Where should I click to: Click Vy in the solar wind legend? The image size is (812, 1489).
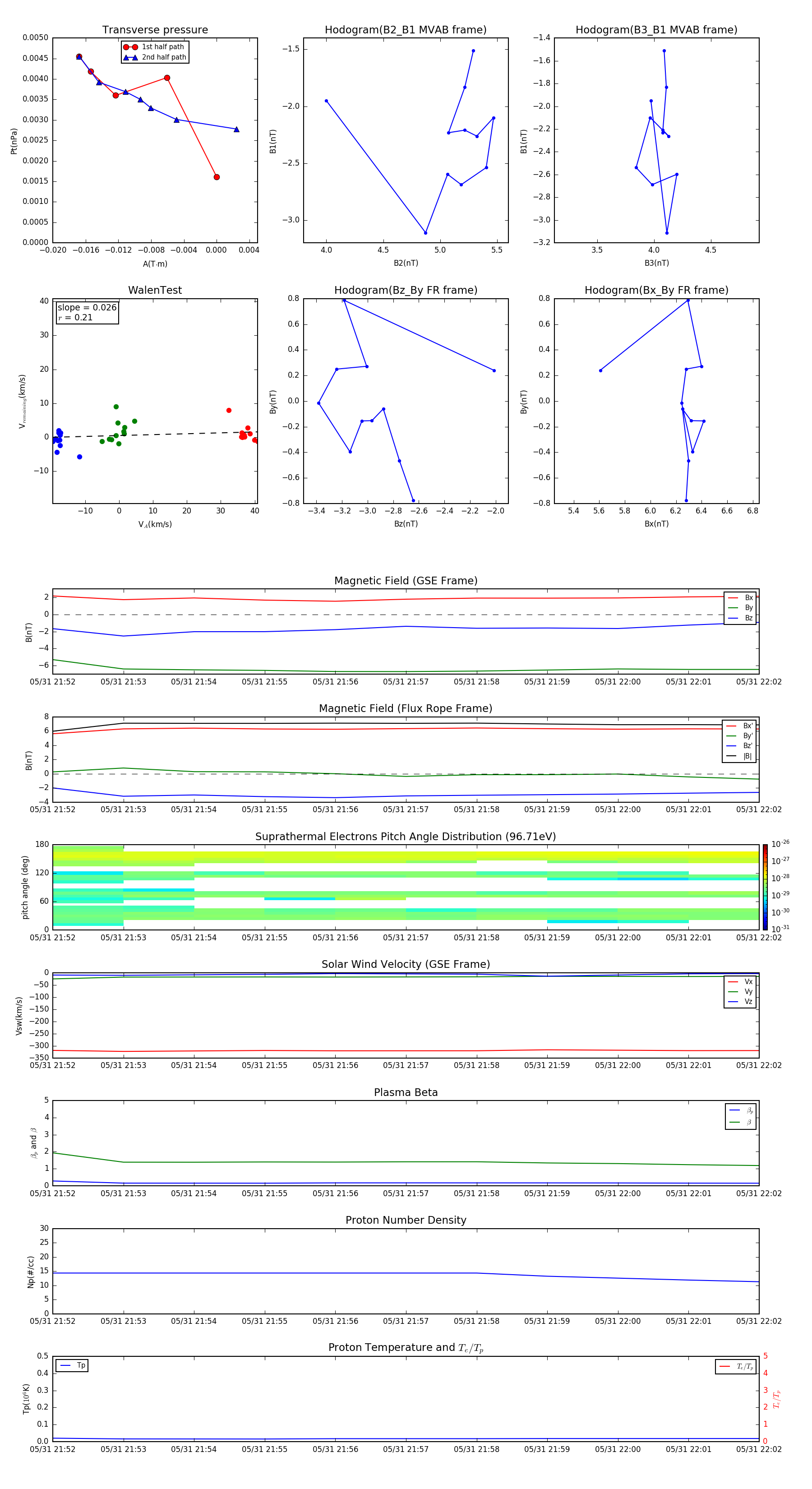coord(740,992)
